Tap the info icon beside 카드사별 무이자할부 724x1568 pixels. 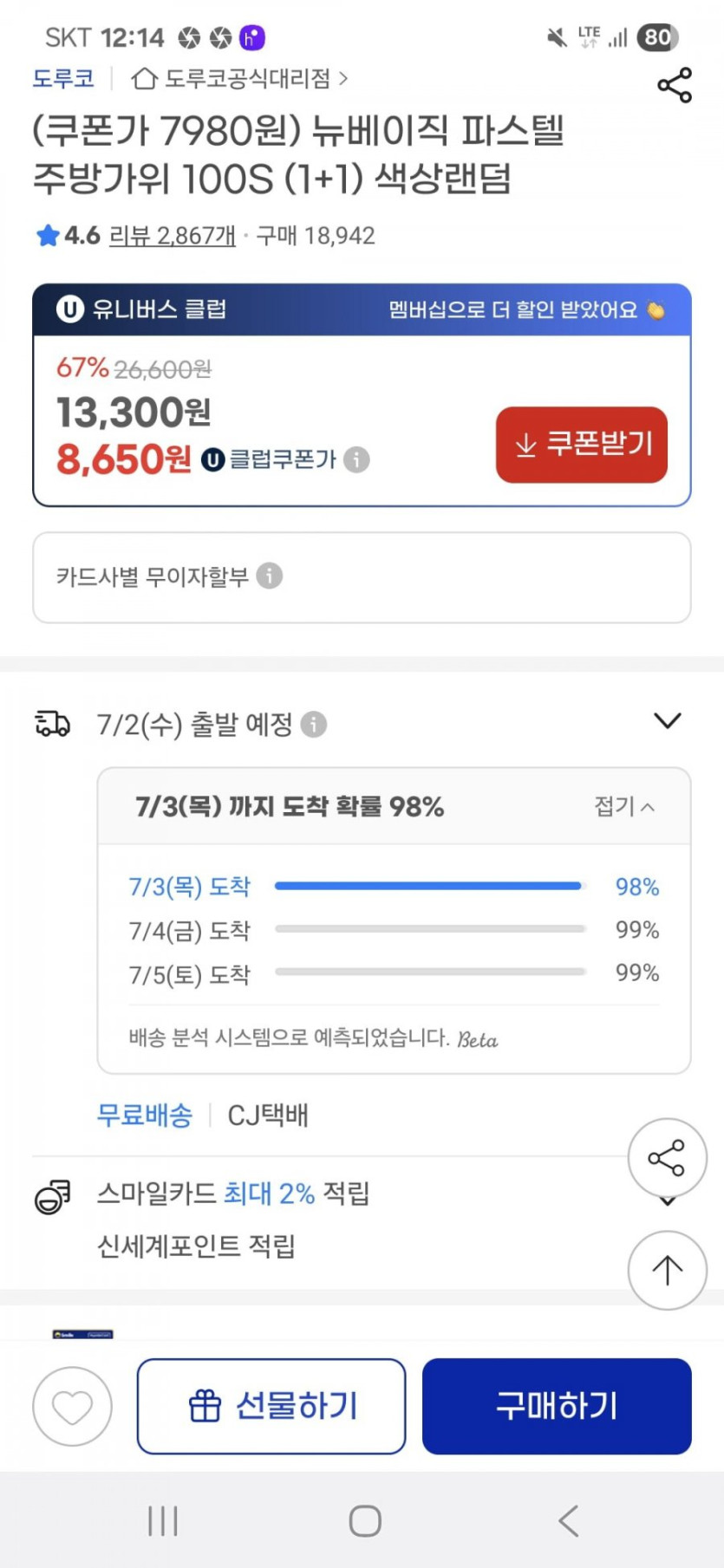pyautogui.click(x=270, y=576)
